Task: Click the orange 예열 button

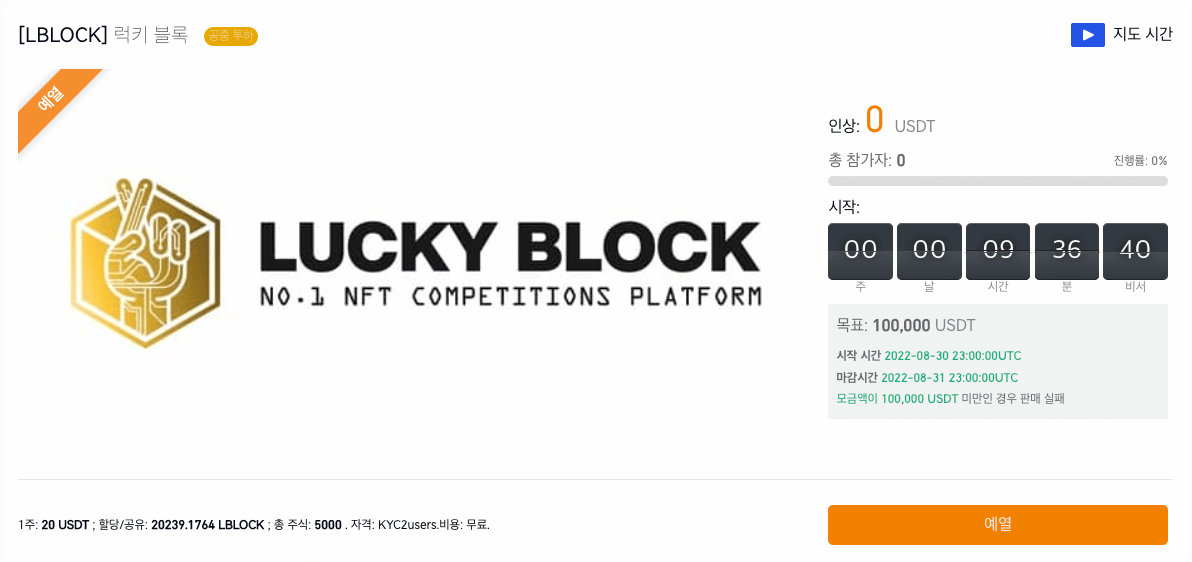Action: coord(997,525)
